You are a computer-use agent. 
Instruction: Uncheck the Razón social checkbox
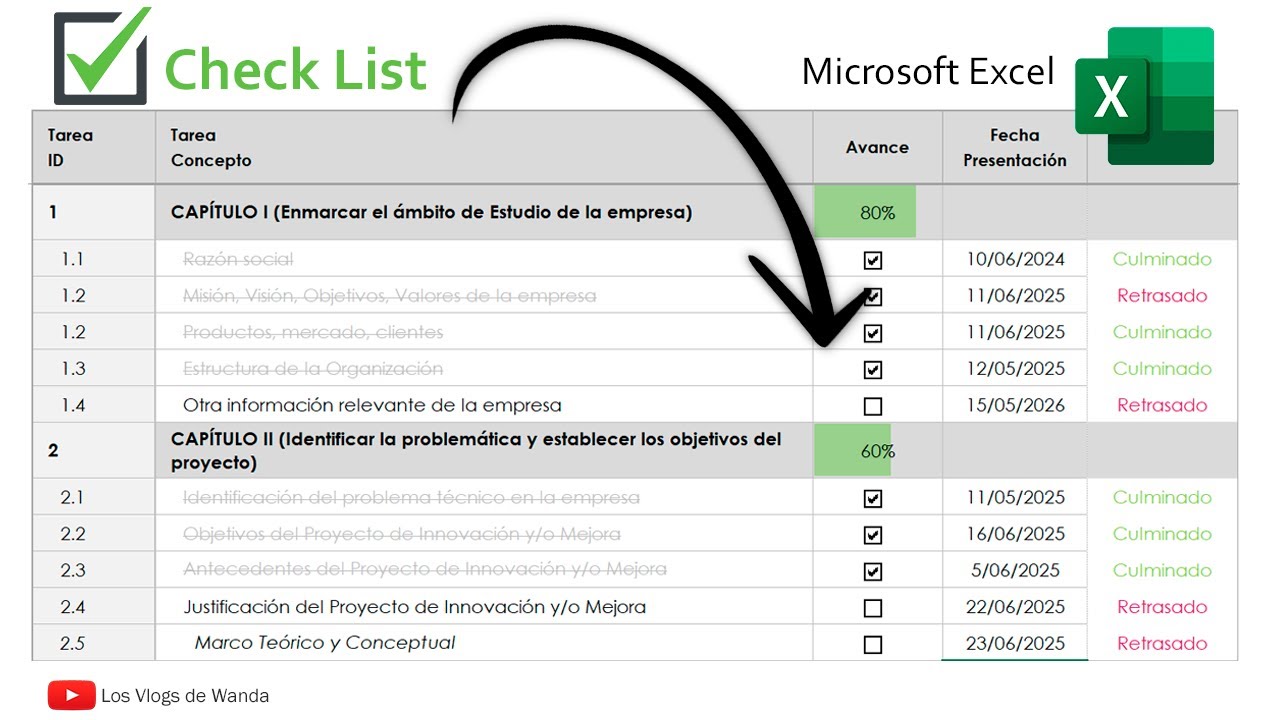pos(873,260)
